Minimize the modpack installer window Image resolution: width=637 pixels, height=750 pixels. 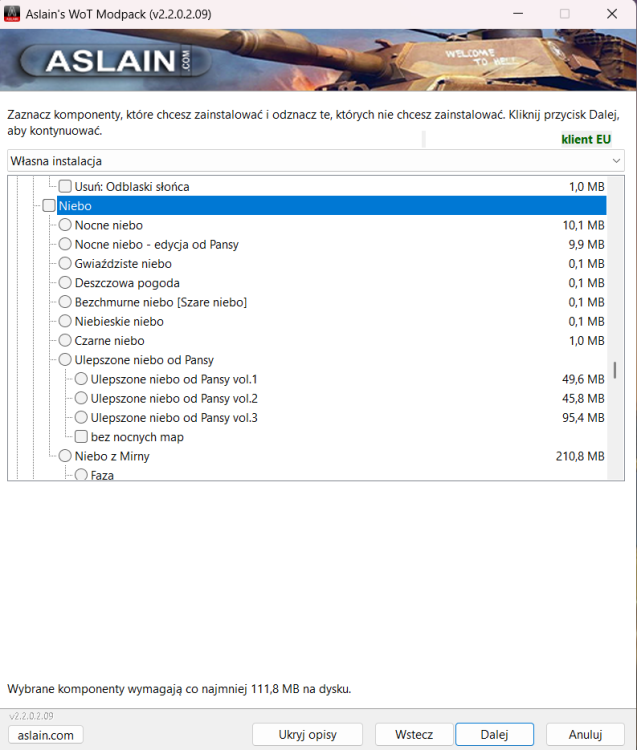coord(518,14)
